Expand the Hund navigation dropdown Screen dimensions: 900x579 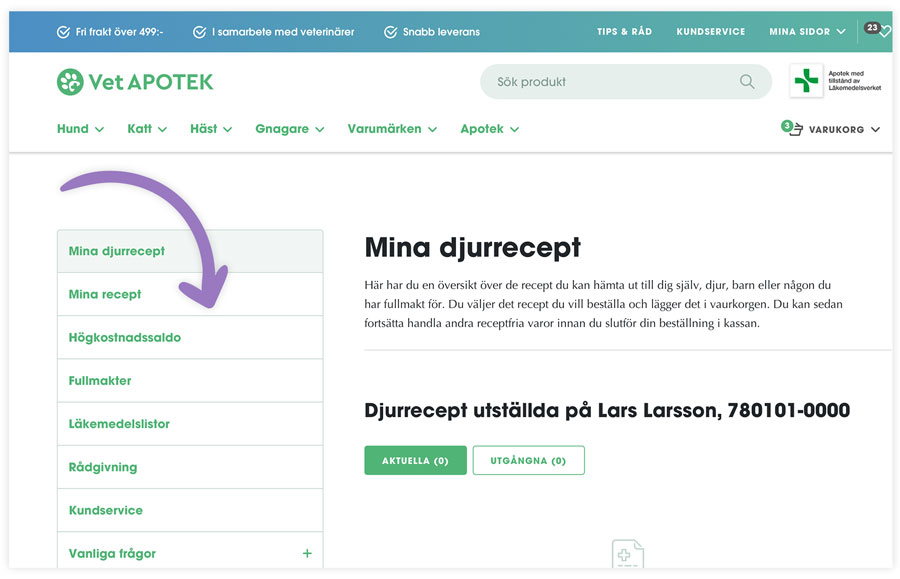(x=80, y=129)
